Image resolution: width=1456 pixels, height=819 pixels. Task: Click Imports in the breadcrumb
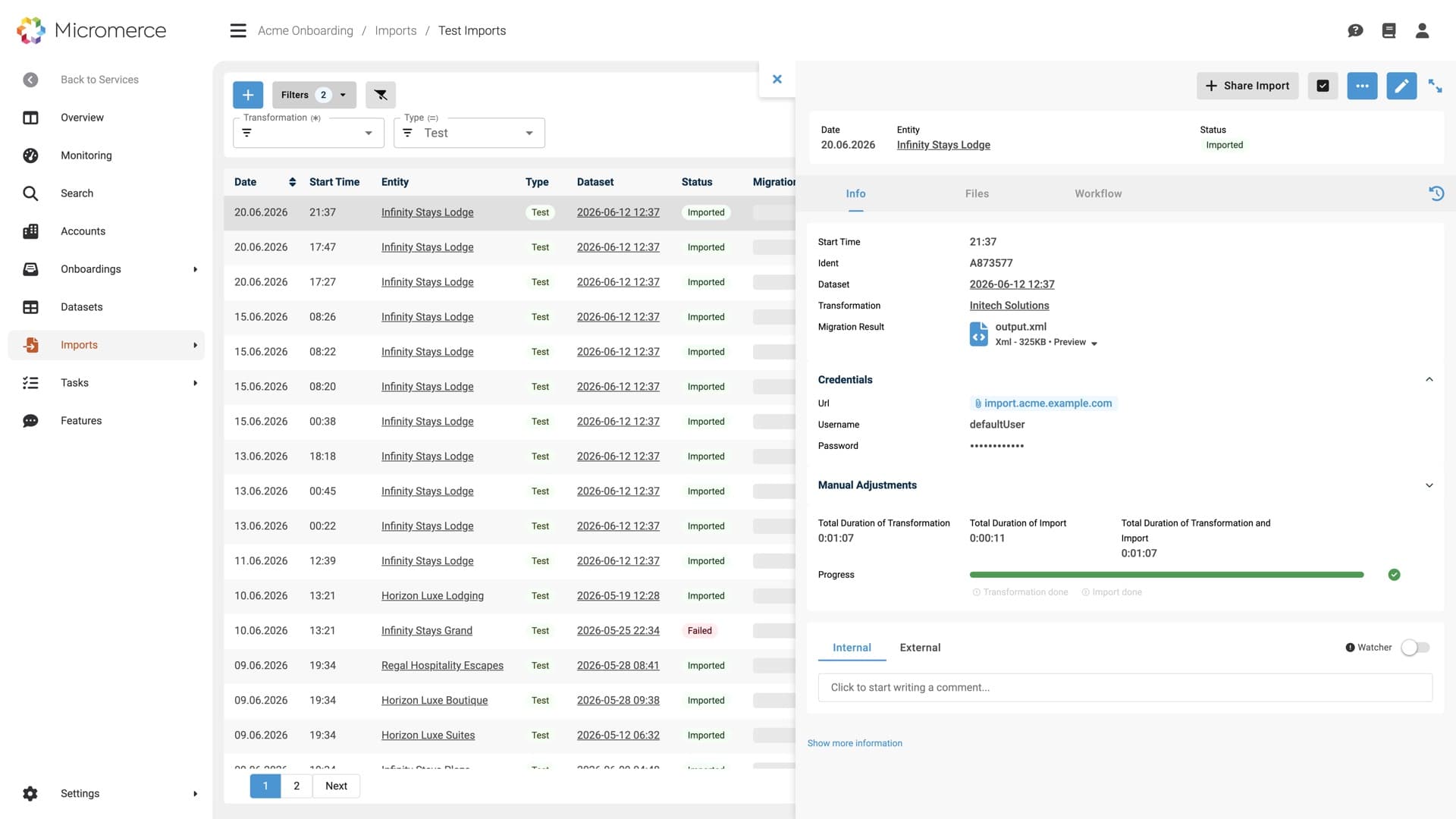[x=396, y=30]
